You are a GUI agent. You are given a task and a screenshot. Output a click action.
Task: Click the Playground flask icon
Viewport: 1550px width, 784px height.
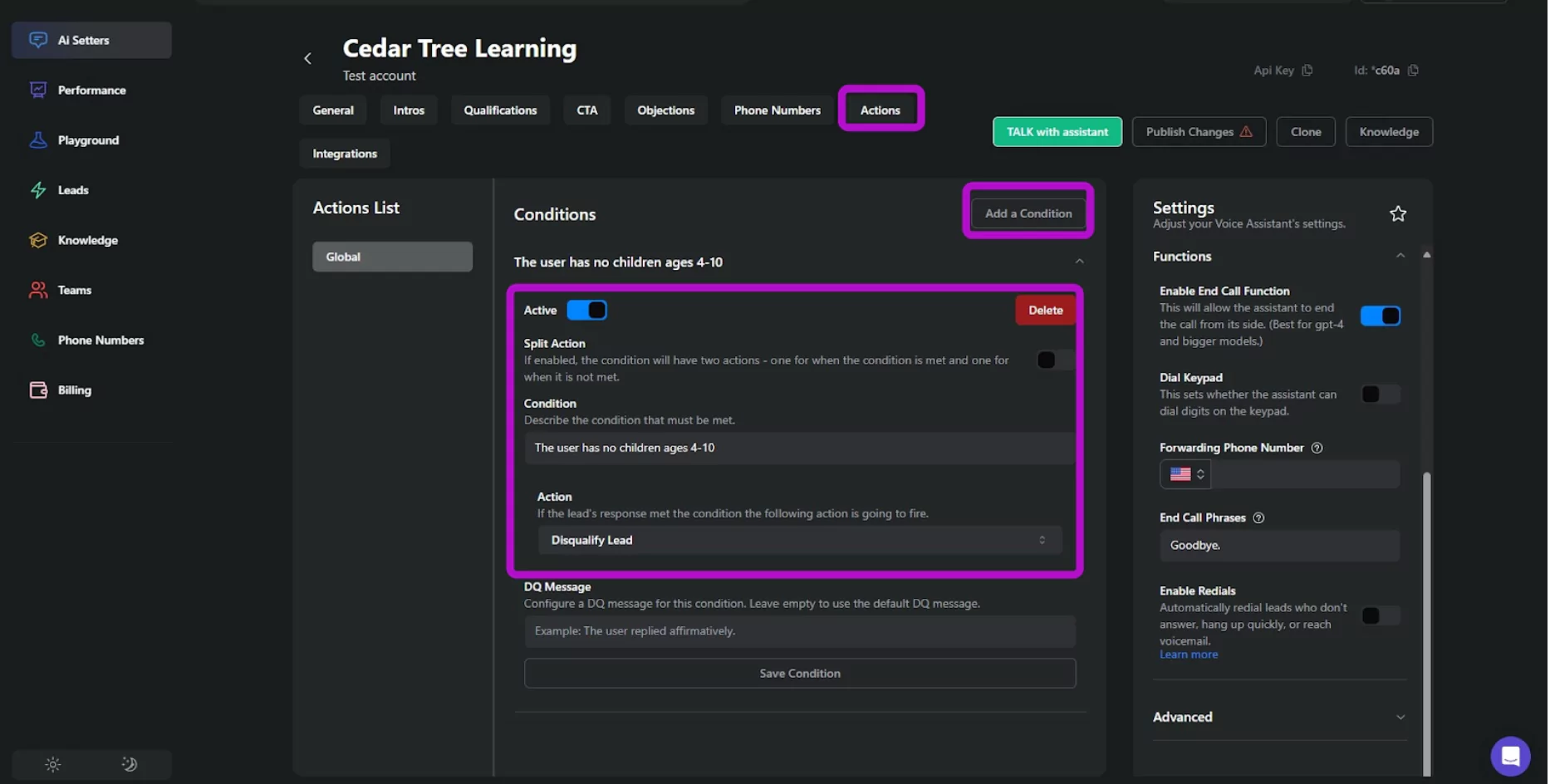pyautogui.click(x=38, y=140)
